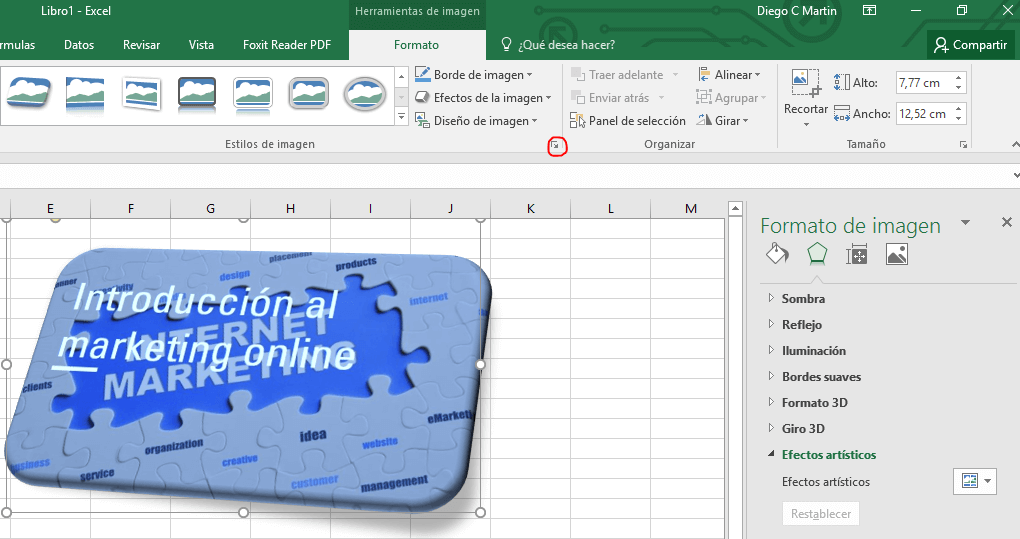The image size is (1020, 539).
Task: Open the Tamaño group dialog launcher
Action: coord(963,144)
